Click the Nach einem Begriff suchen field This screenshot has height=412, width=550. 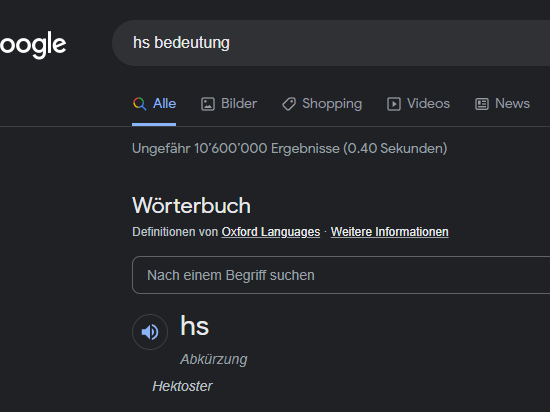(x=341, y=275)
